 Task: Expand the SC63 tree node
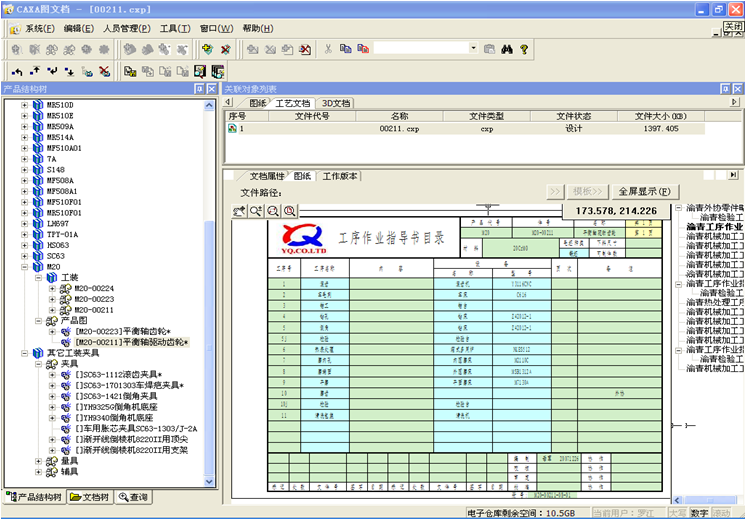click(x=24, y=256)
